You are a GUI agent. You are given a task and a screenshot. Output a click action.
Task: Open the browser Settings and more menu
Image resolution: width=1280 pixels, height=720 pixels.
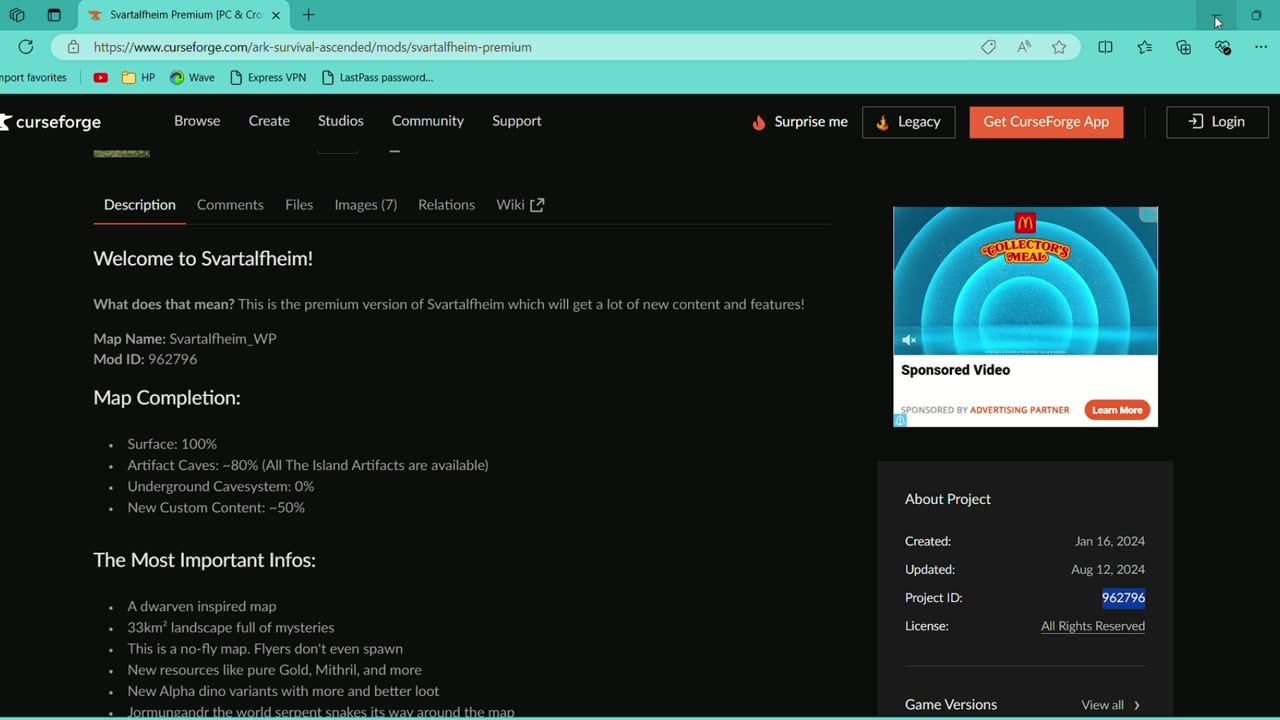click(x=1260, y=47)
